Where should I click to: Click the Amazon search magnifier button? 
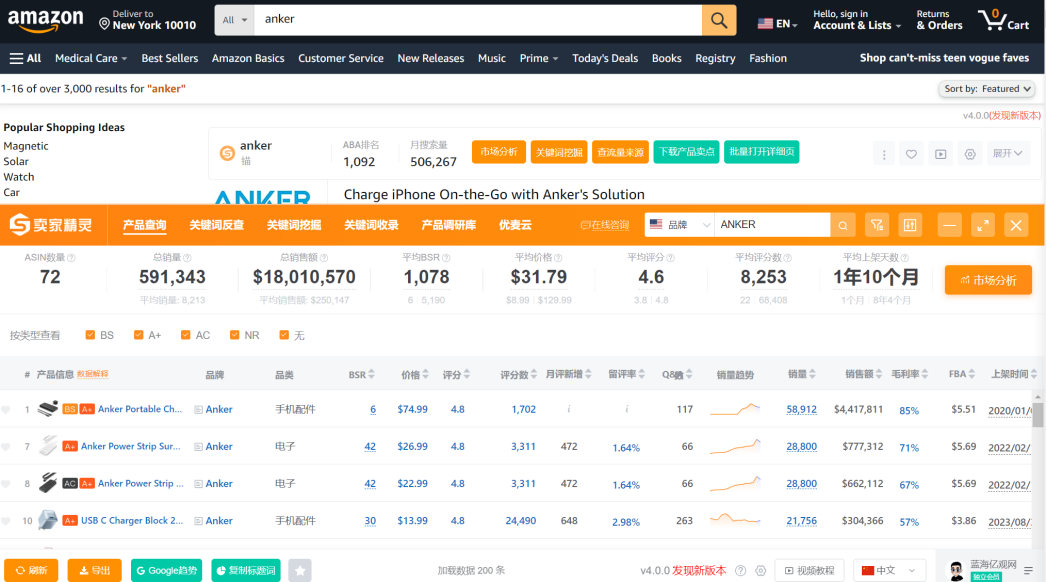pos(718,20)
